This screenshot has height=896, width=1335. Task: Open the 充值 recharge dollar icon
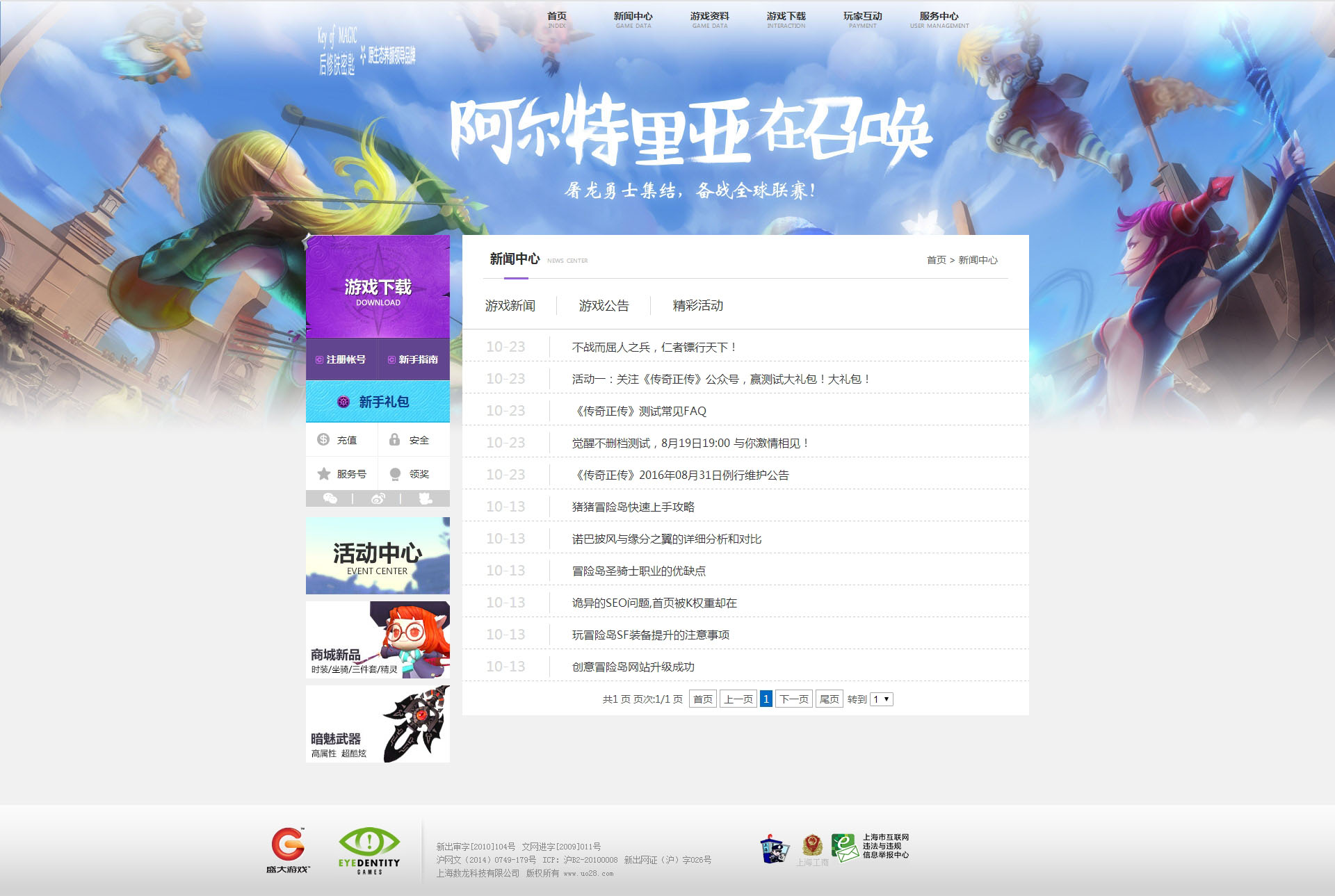click(323, 439)
